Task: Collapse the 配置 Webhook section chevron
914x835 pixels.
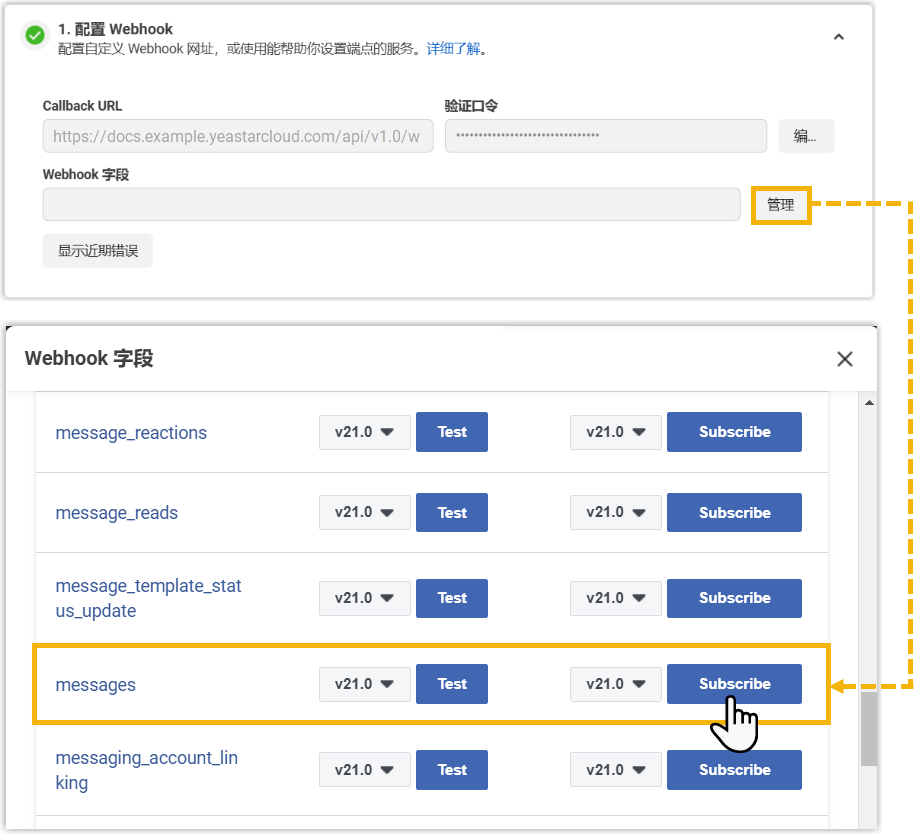Action: [x=838, y=37]
